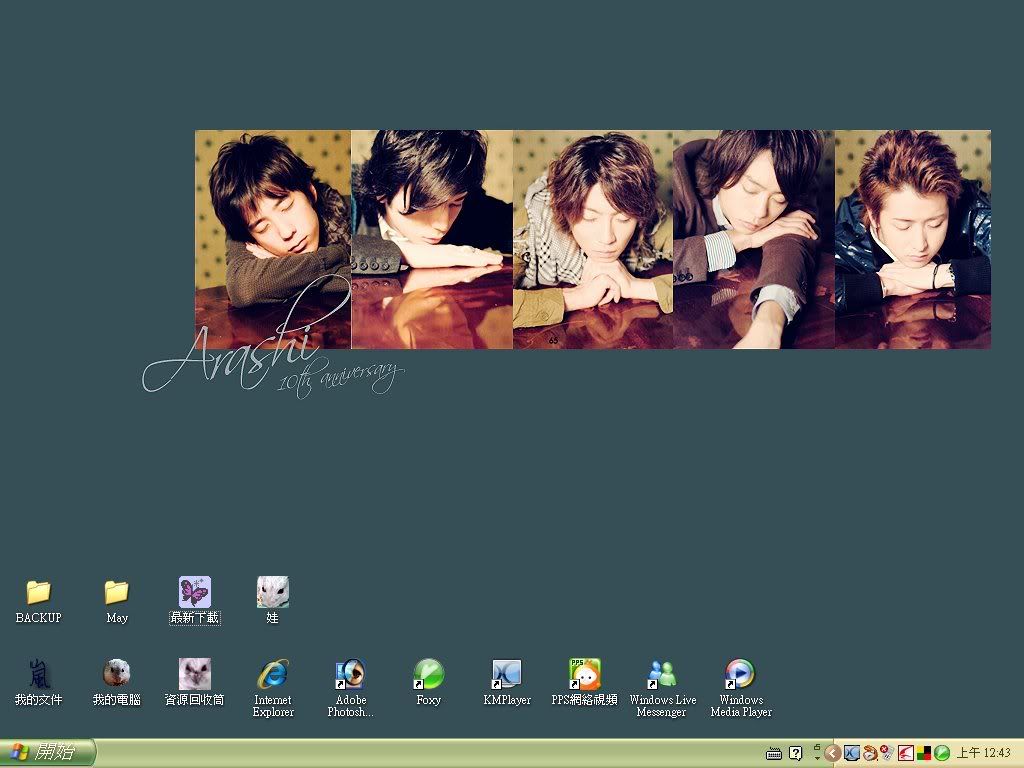Open the BACKUP folder
Screen dimensions: 1024x768
[38, 593]
